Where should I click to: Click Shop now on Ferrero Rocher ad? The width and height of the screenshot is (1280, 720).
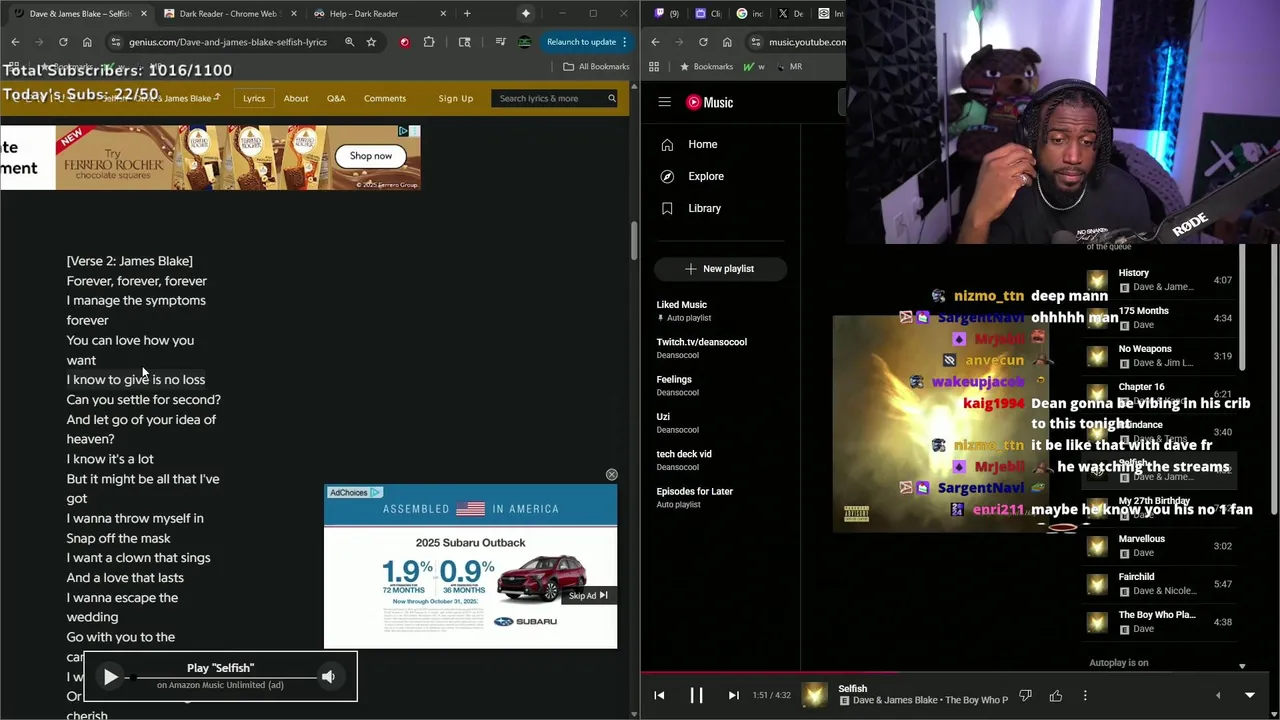(370, 156)
